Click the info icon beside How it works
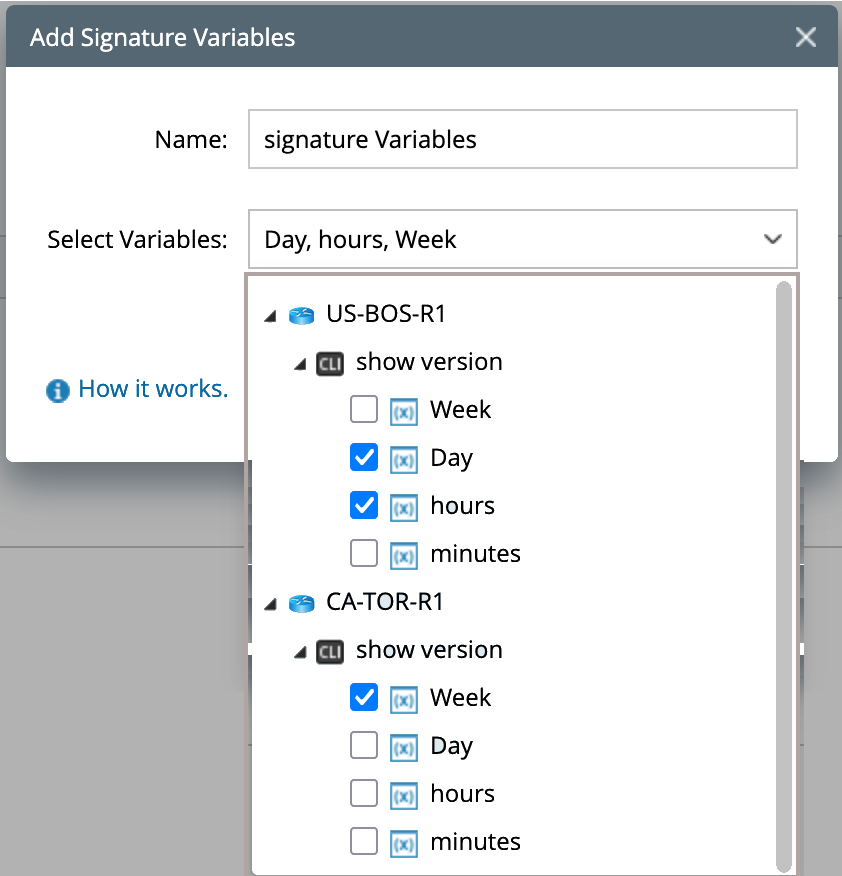842x876 pixels. pos(58,390)
